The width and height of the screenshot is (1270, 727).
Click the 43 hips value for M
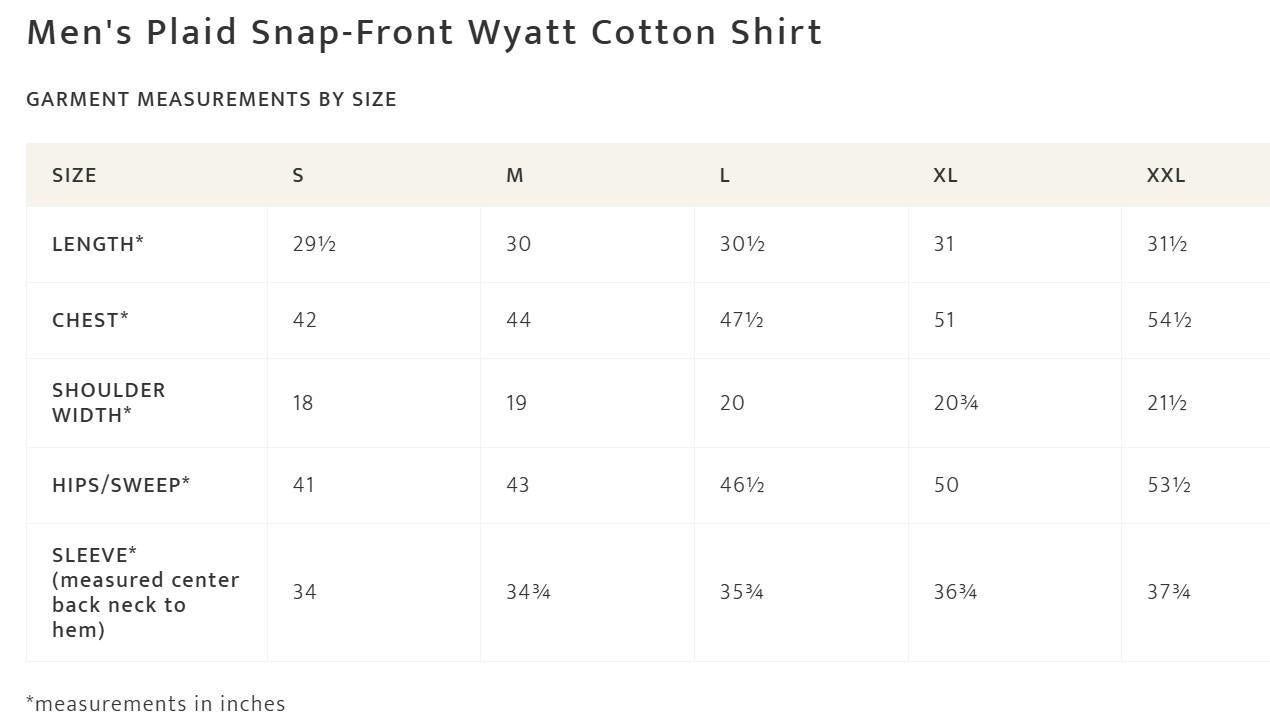click(x=518, y=485)
